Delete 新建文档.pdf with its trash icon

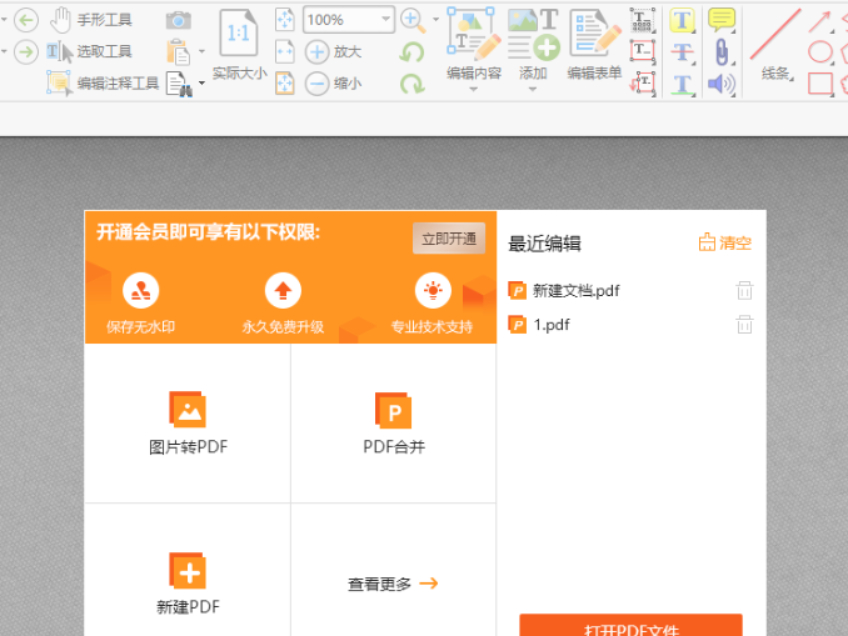tap(745, 291)
